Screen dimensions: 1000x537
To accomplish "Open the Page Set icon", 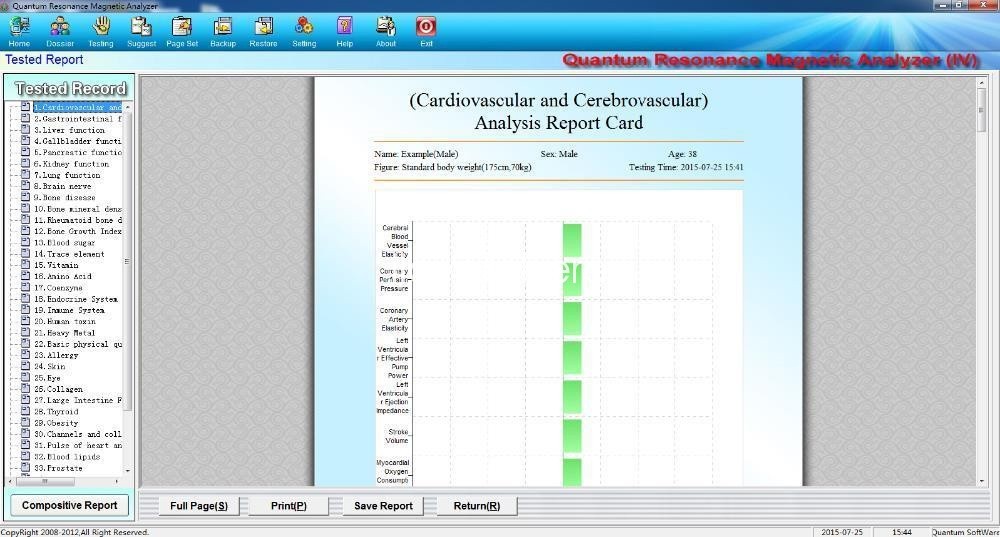I will point(182,27).
